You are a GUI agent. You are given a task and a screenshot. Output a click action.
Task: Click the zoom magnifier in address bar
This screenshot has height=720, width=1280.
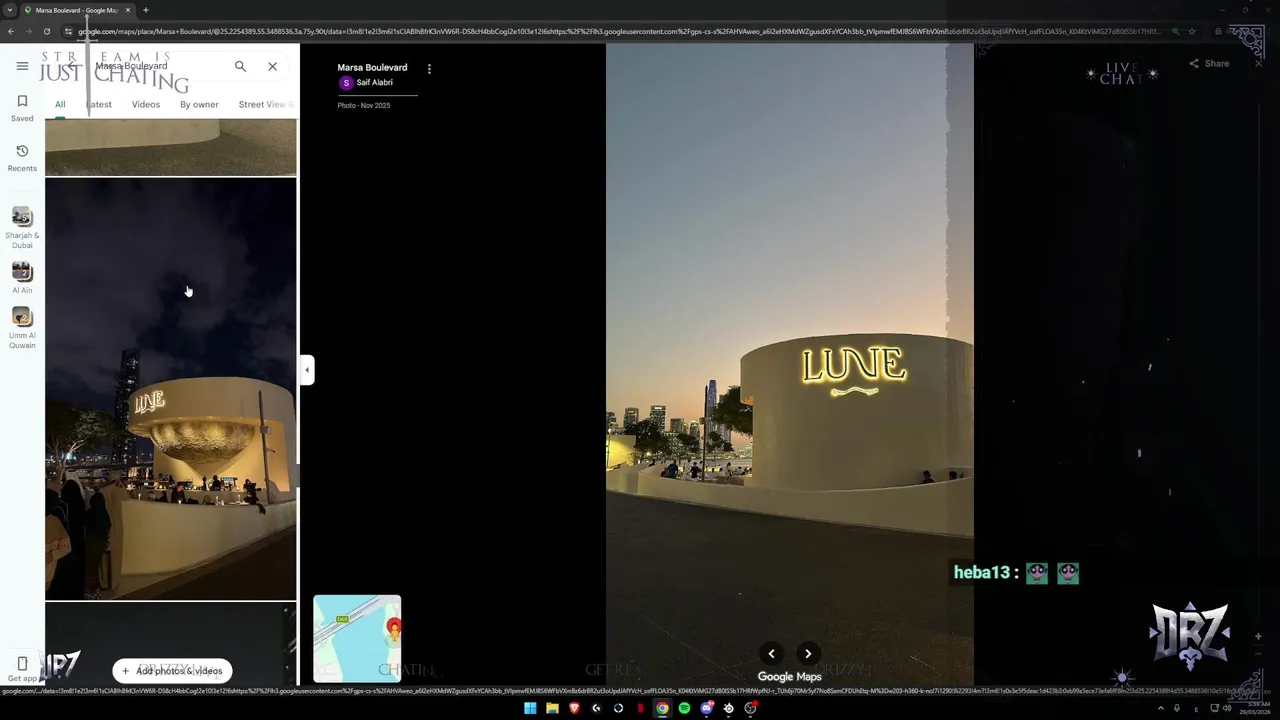1175,31
